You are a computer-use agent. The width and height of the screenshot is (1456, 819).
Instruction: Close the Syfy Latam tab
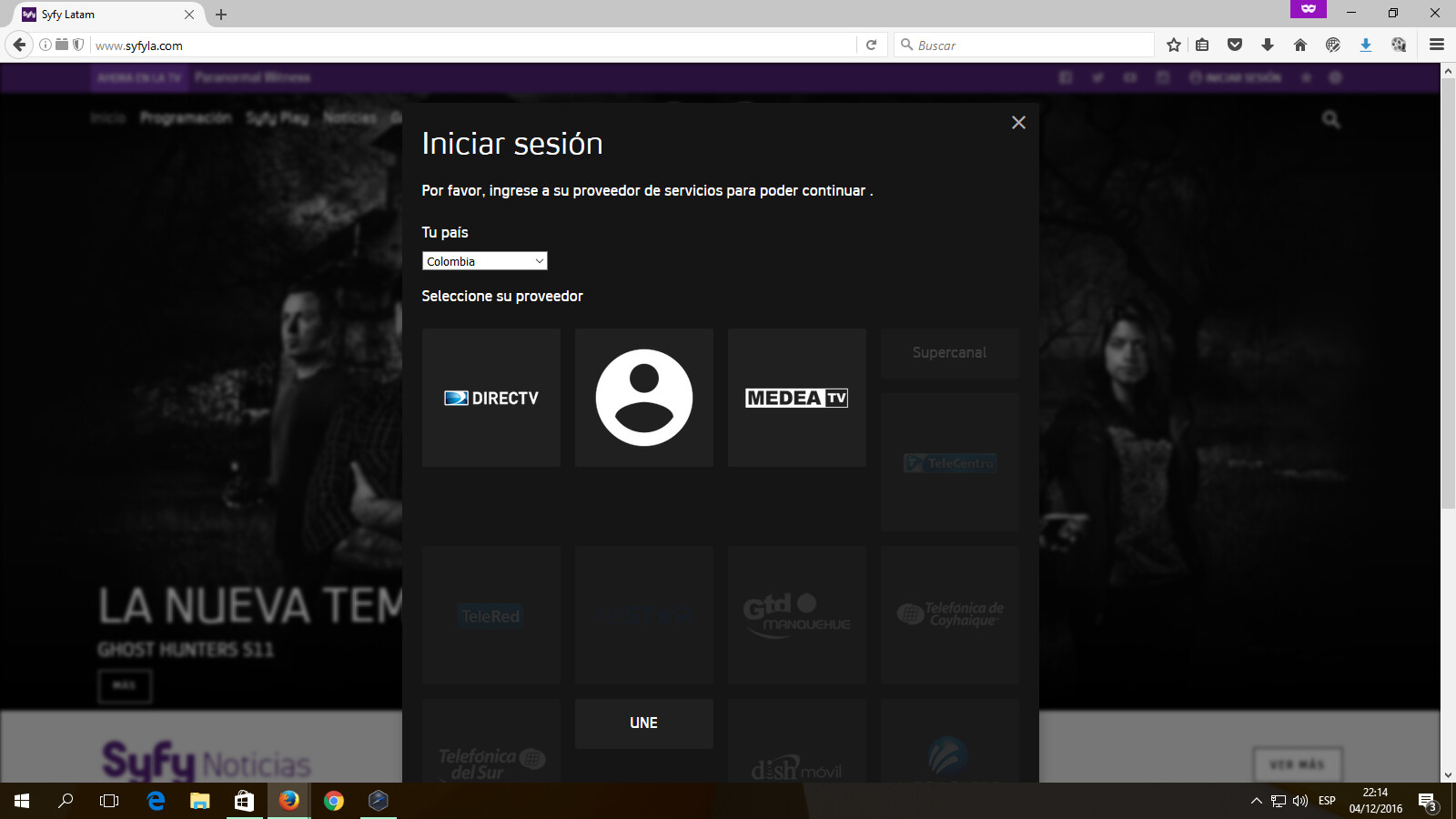coord(189,15)
